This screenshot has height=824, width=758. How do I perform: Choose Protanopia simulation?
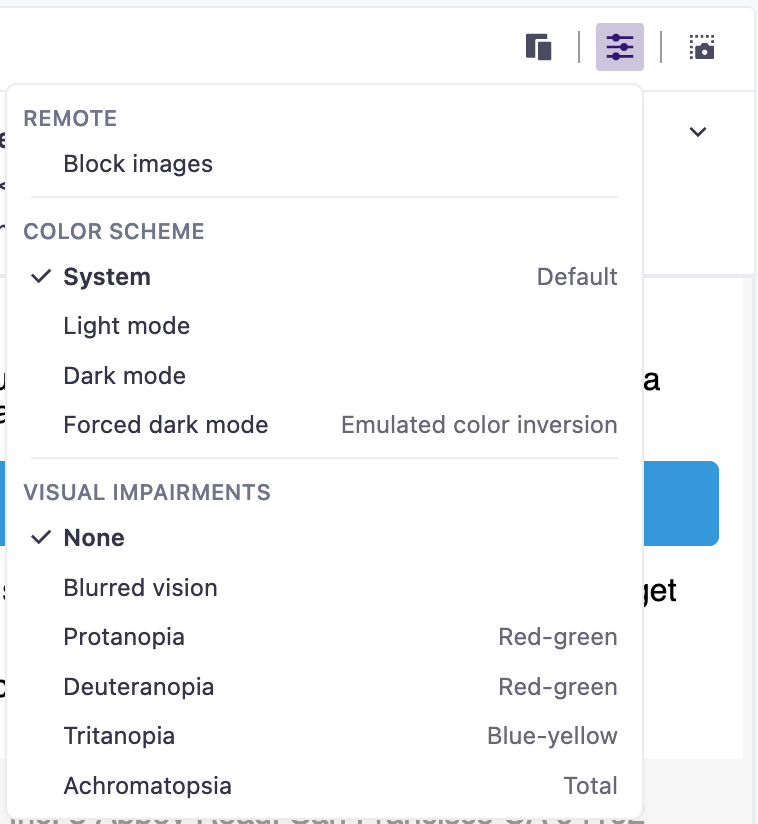point(124,637)
